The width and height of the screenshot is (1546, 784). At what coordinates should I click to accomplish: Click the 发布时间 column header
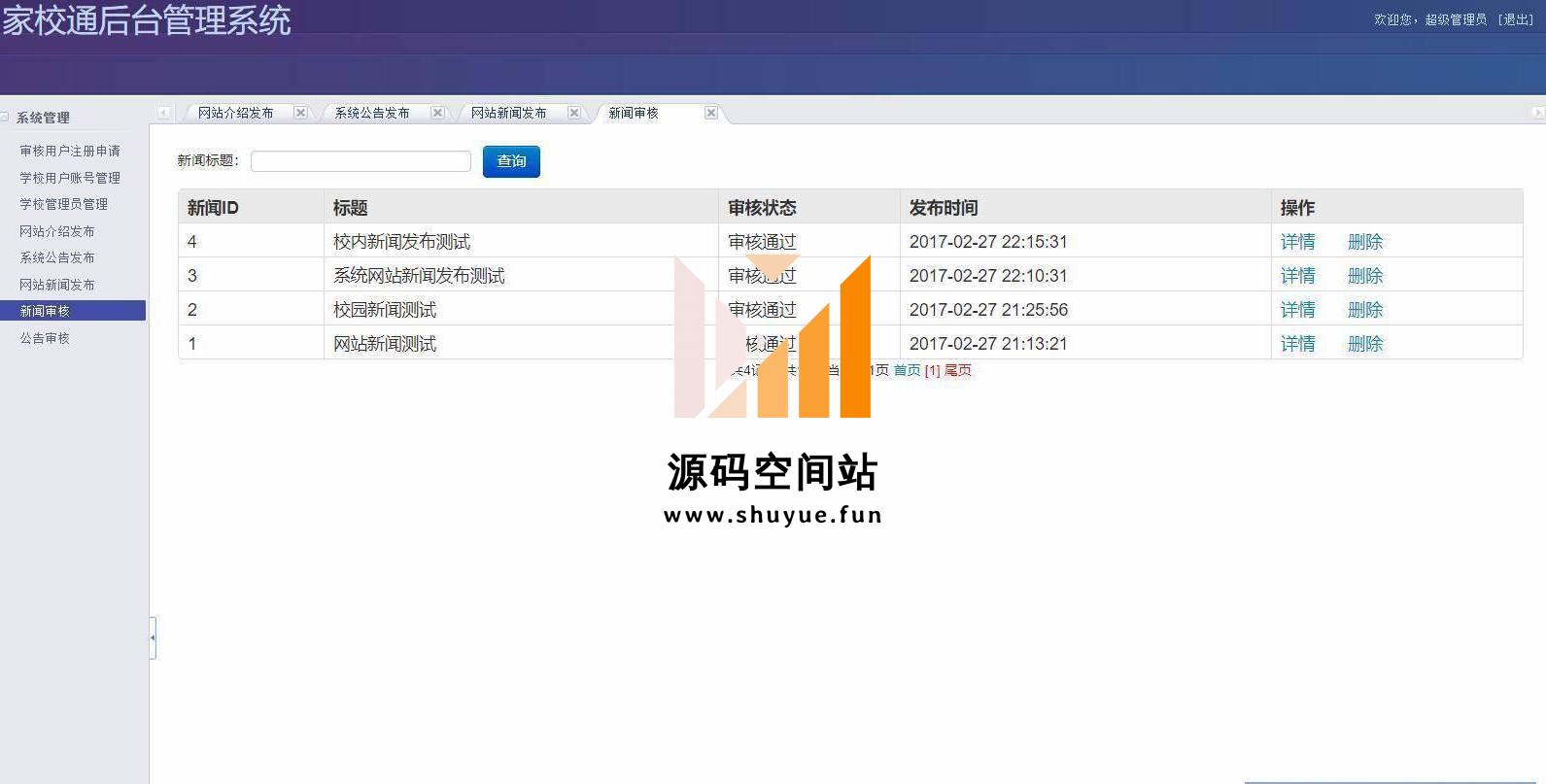pos(1085,207)
